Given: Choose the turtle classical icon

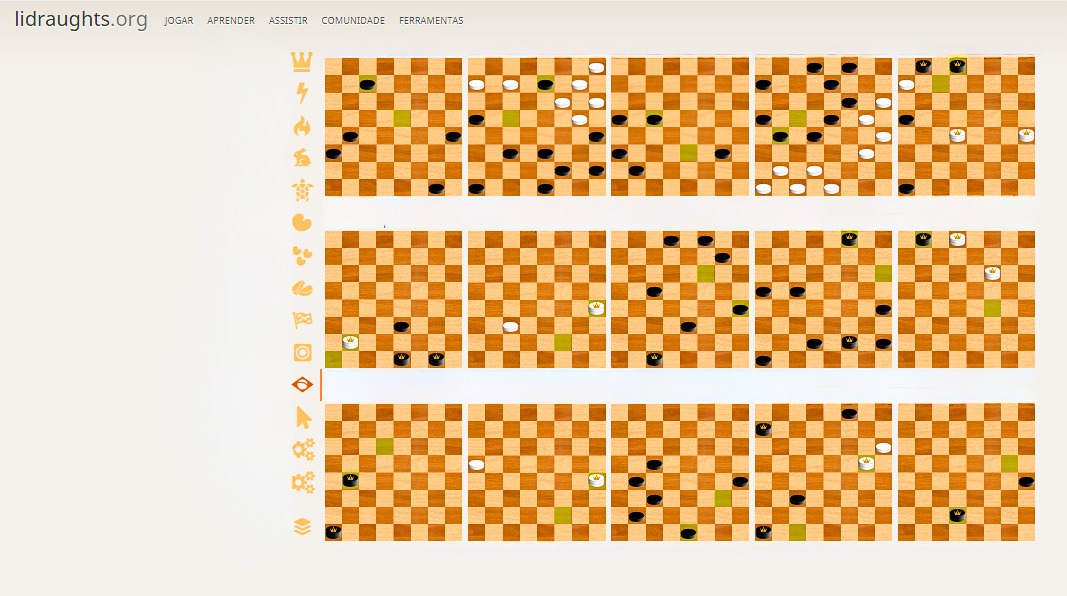Looking at the screenshot, I should tap(302, 190).
